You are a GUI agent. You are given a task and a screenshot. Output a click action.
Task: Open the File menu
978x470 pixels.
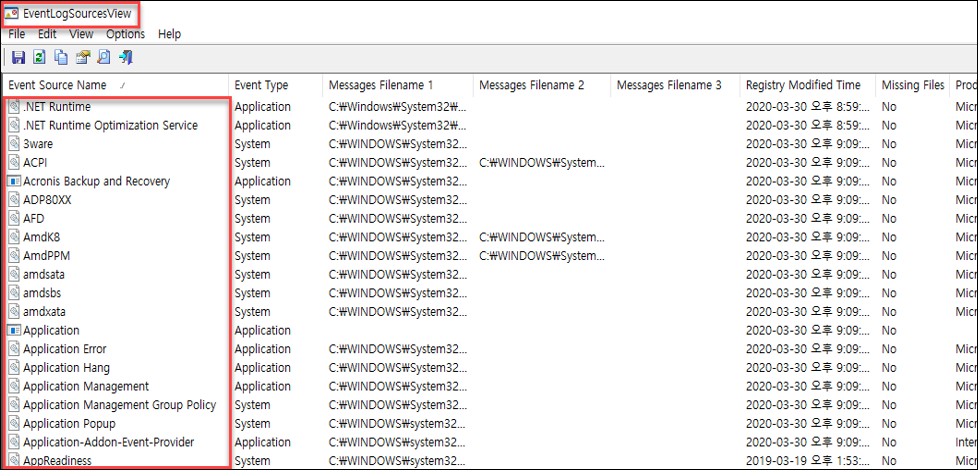17,34
